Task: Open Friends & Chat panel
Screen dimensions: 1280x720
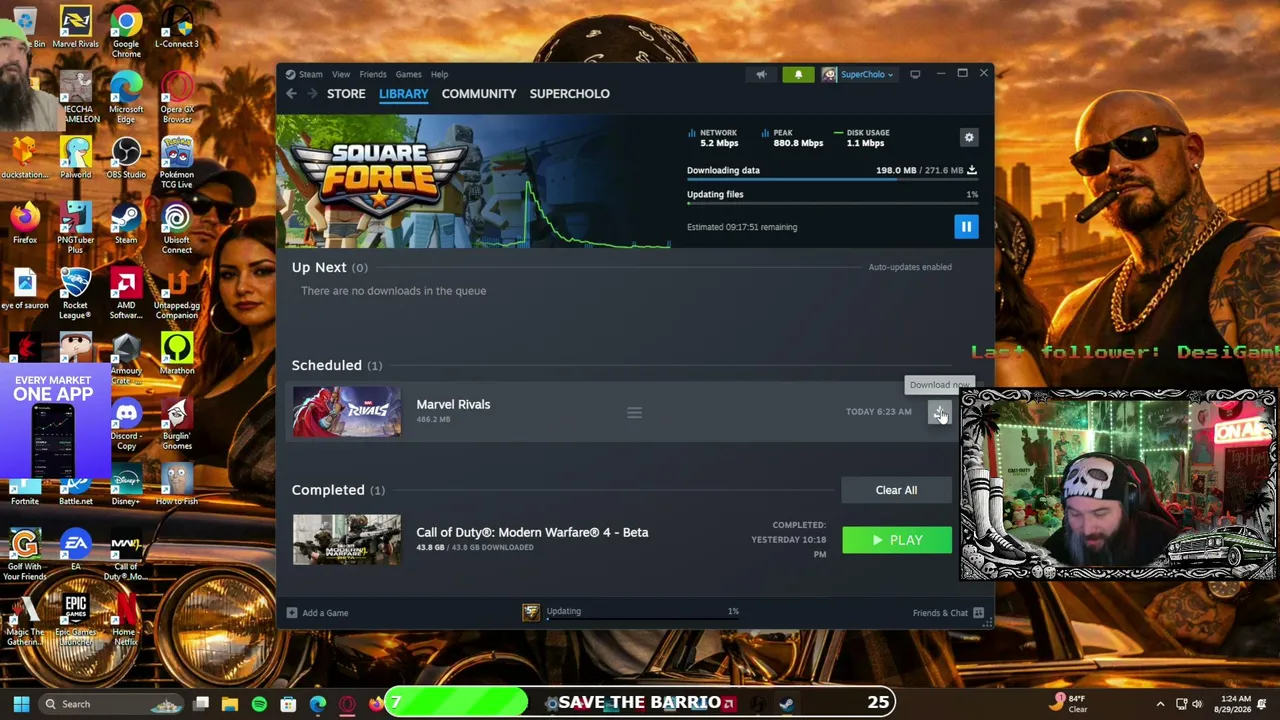Action: point(948,613)
